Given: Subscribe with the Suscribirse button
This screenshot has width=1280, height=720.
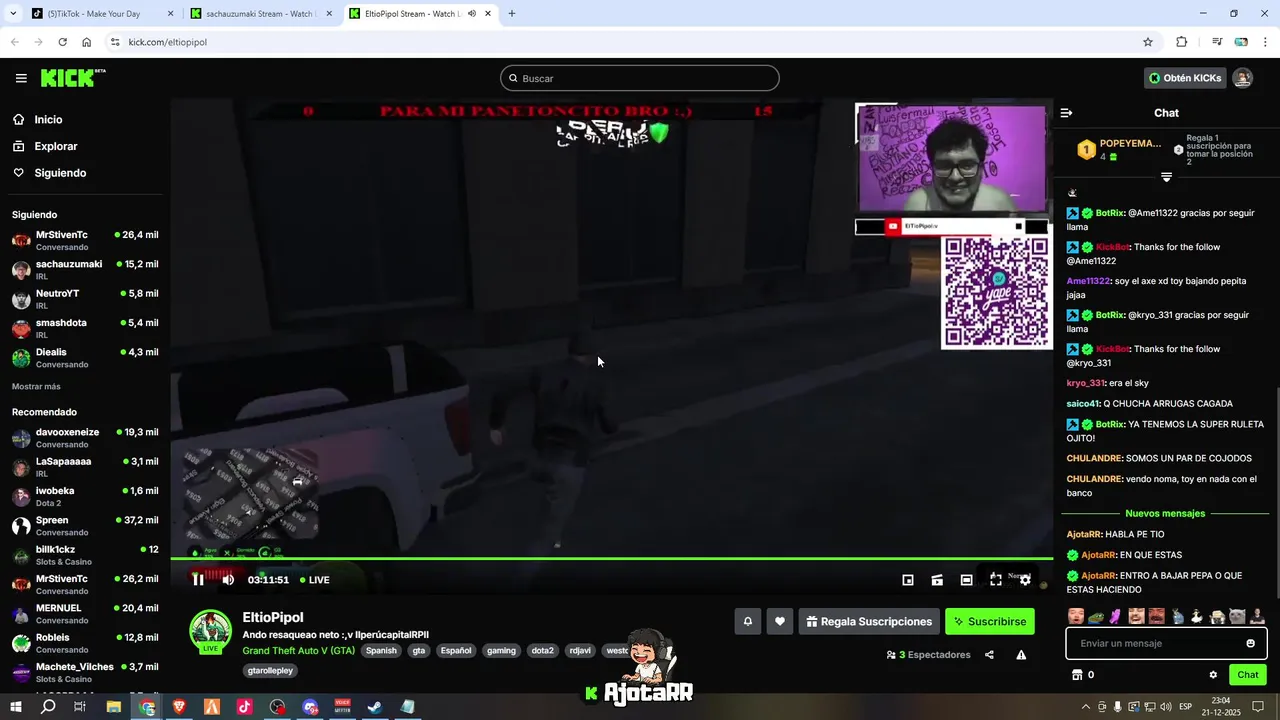Looking at the screenshot, I should (x=990, y=622).
